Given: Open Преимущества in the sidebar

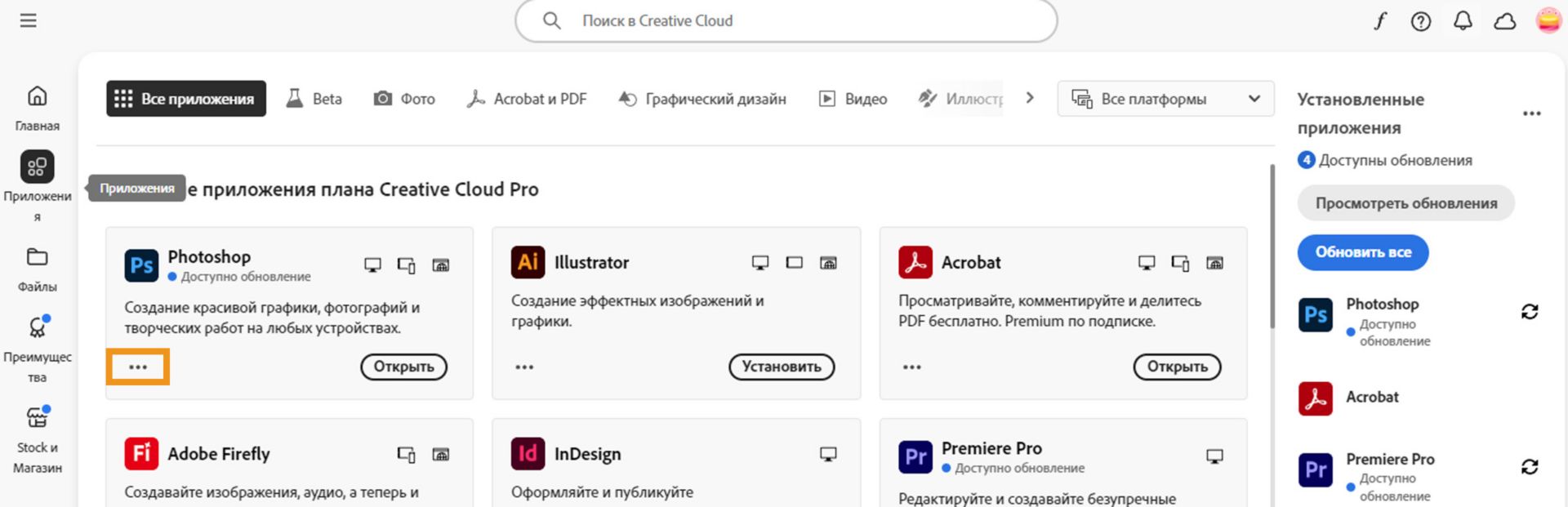Looking at the screenshot, I should (x=38, y=349).
